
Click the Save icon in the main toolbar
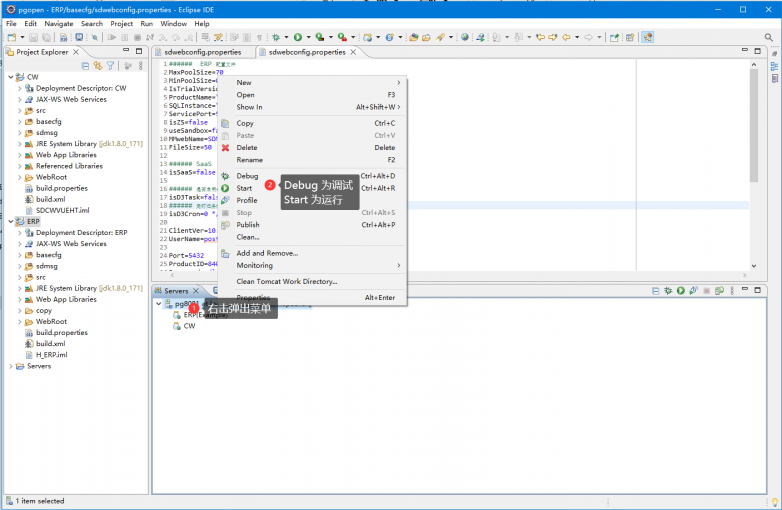(x=35, y=37)
